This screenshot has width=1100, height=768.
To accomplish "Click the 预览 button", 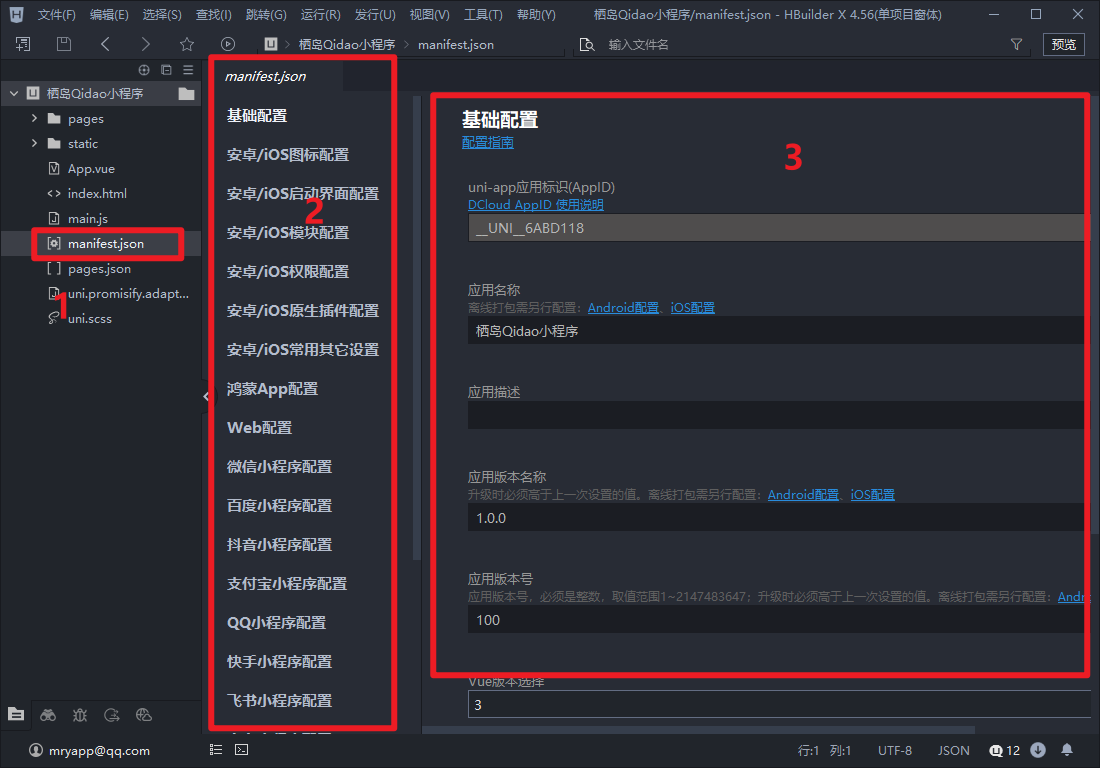I will click(x=1064, y=44).
